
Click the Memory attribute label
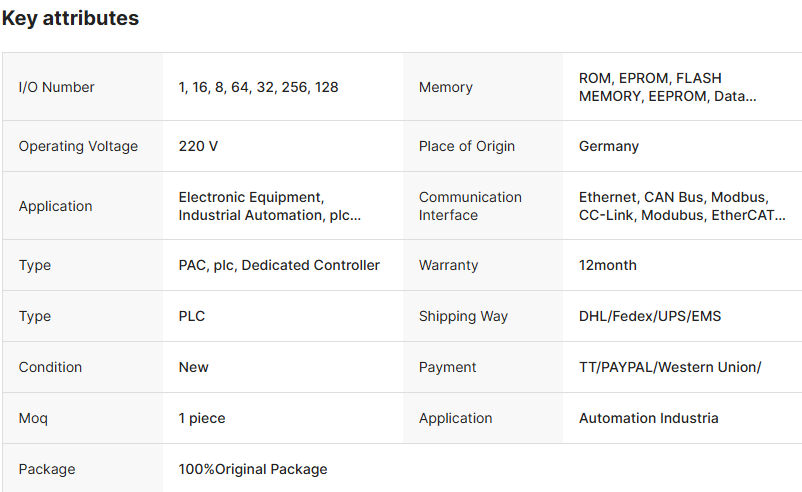click(x=445, y=87)
